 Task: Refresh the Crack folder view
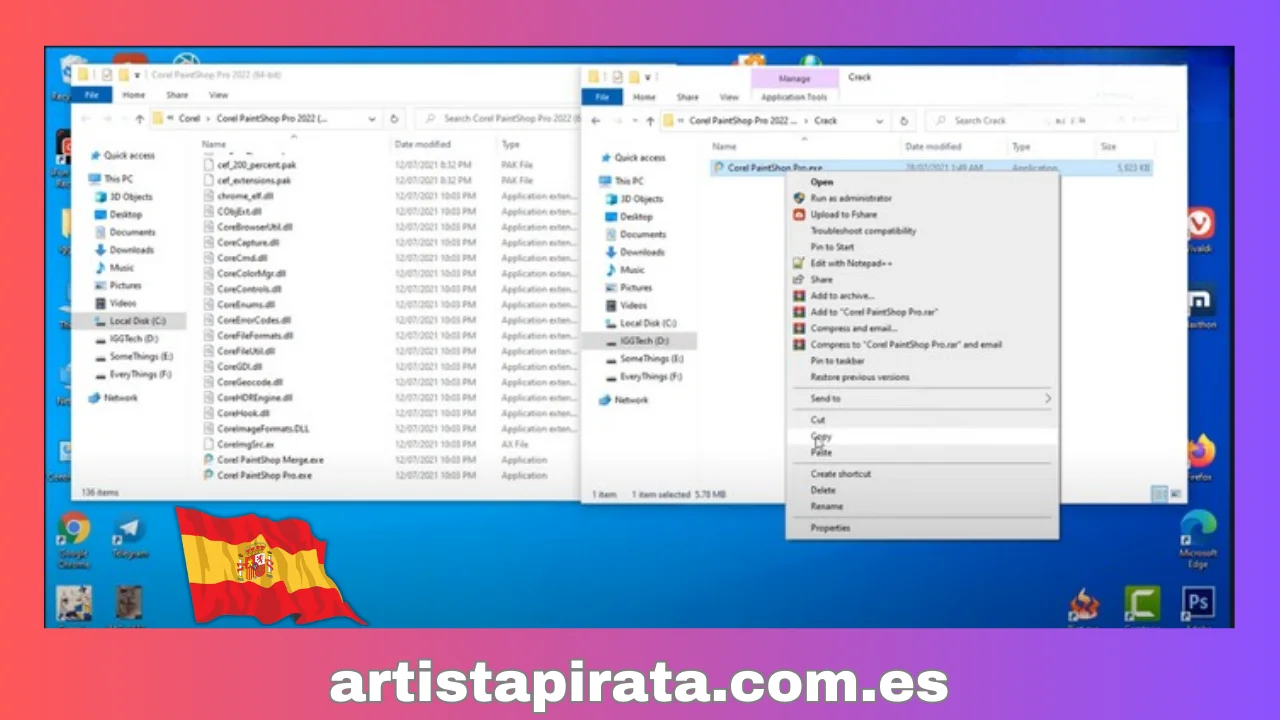pos(904,120)
